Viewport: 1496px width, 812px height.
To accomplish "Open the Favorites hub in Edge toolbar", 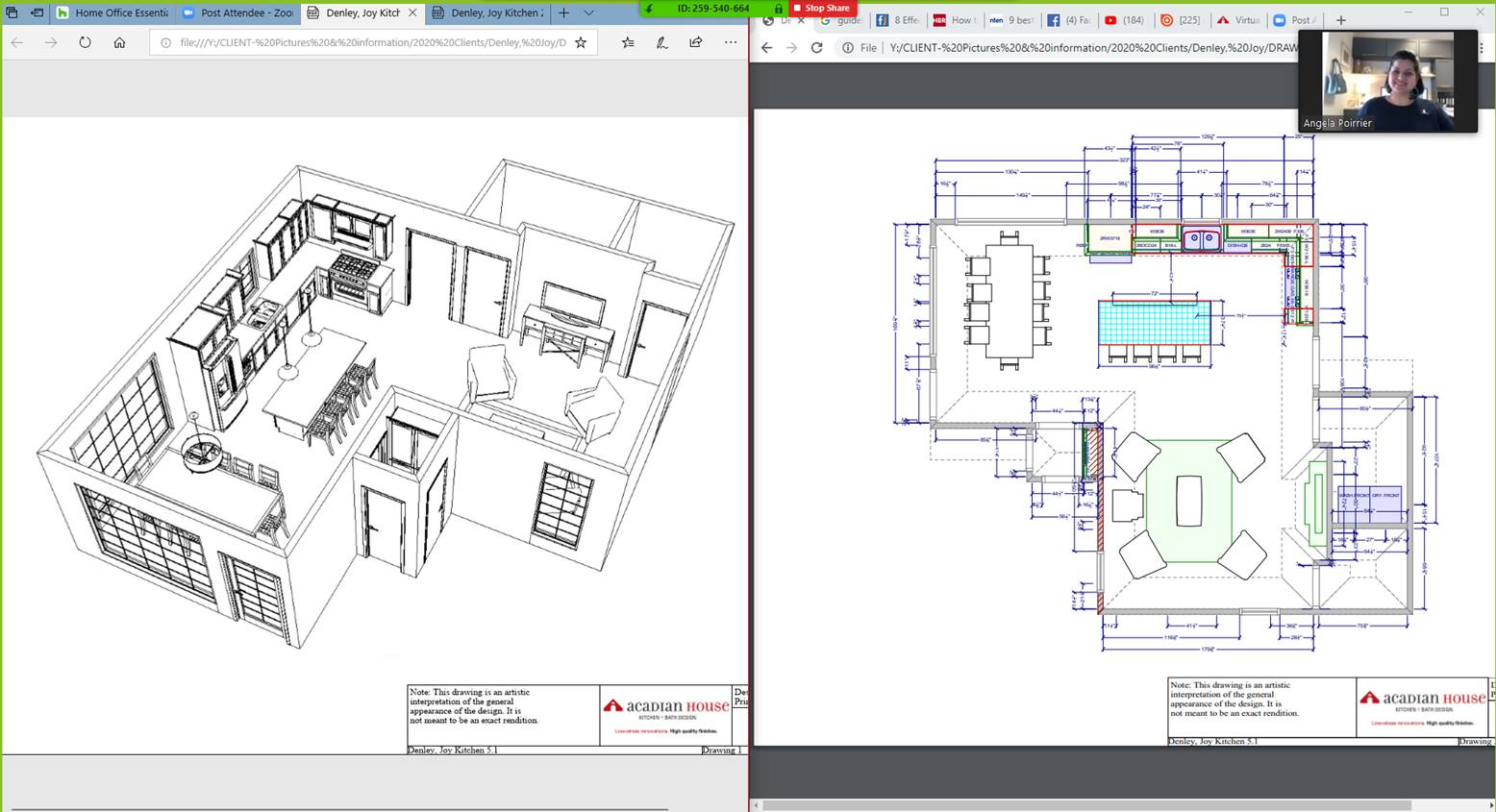I will 628,43.
